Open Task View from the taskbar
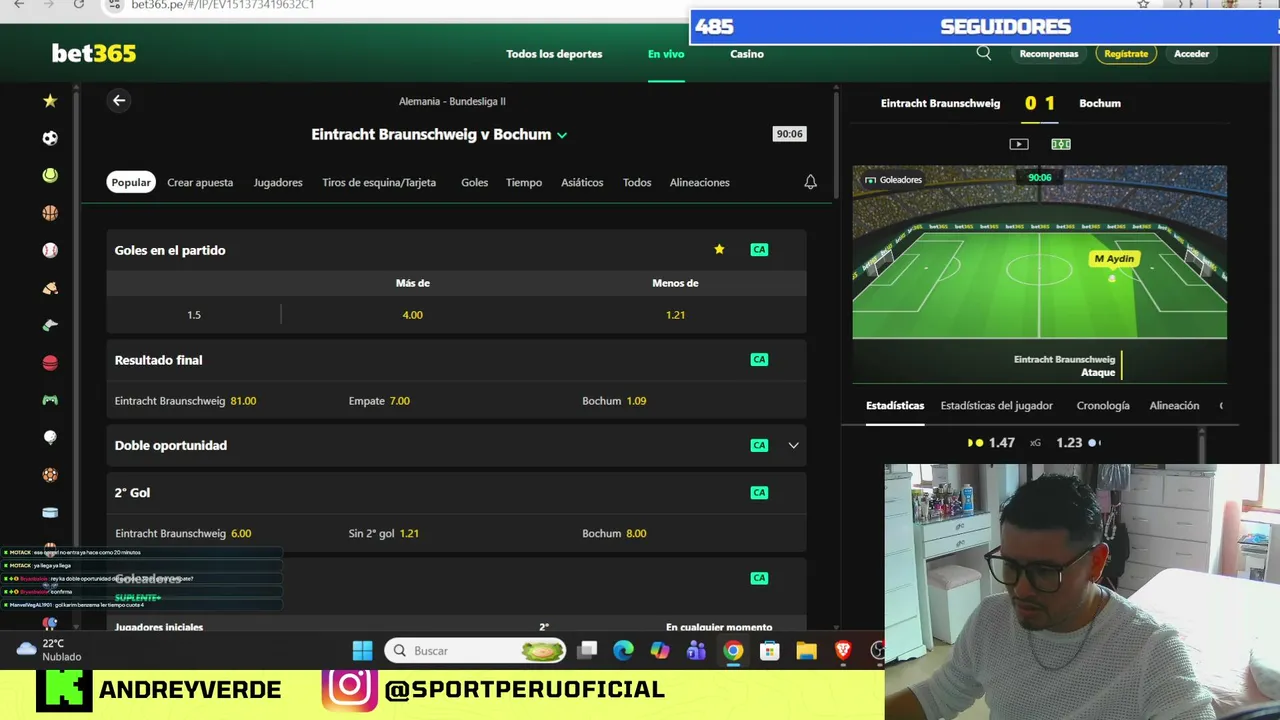Screen dimensions: 1280x720 587,651
